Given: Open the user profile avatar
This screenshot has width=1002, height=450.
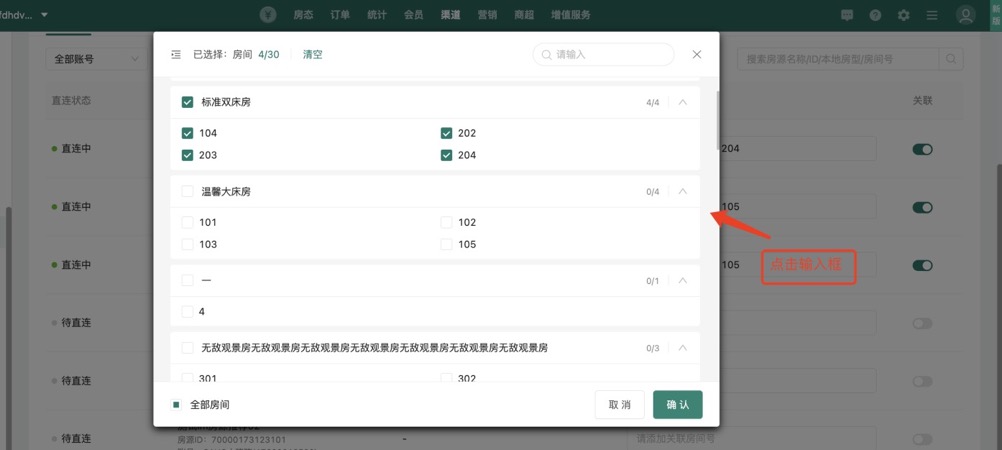Looking at the screenshot, I should click(965, 15).
